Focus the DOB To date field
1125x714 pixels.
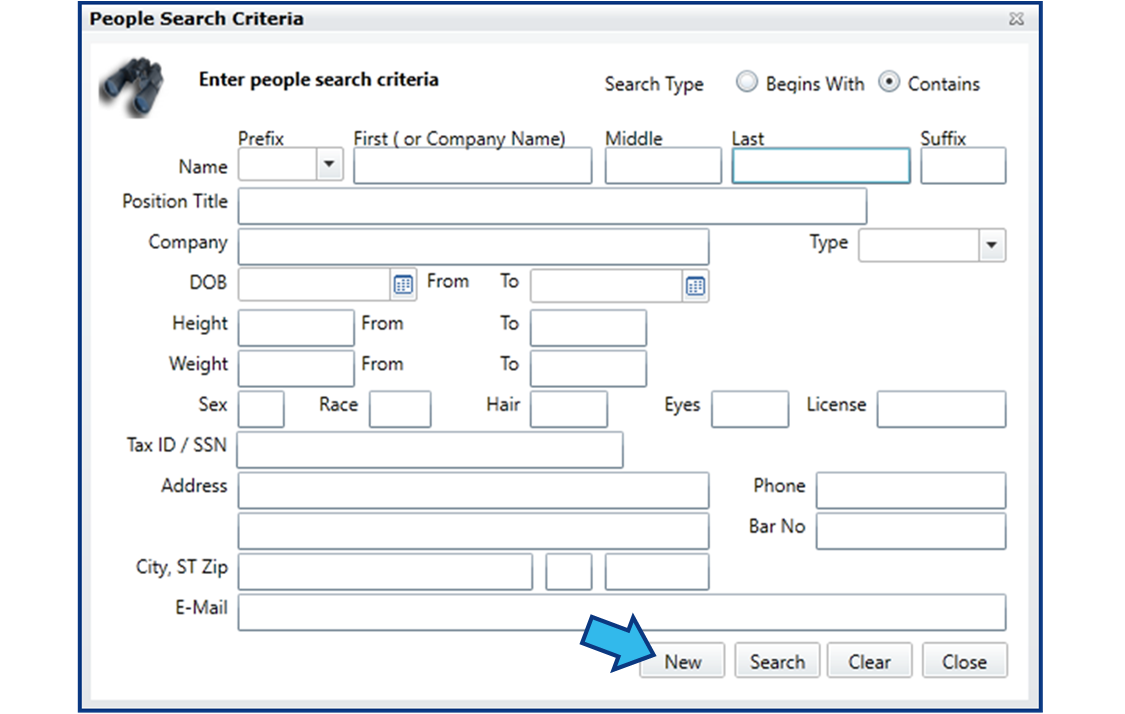(606, 286)
